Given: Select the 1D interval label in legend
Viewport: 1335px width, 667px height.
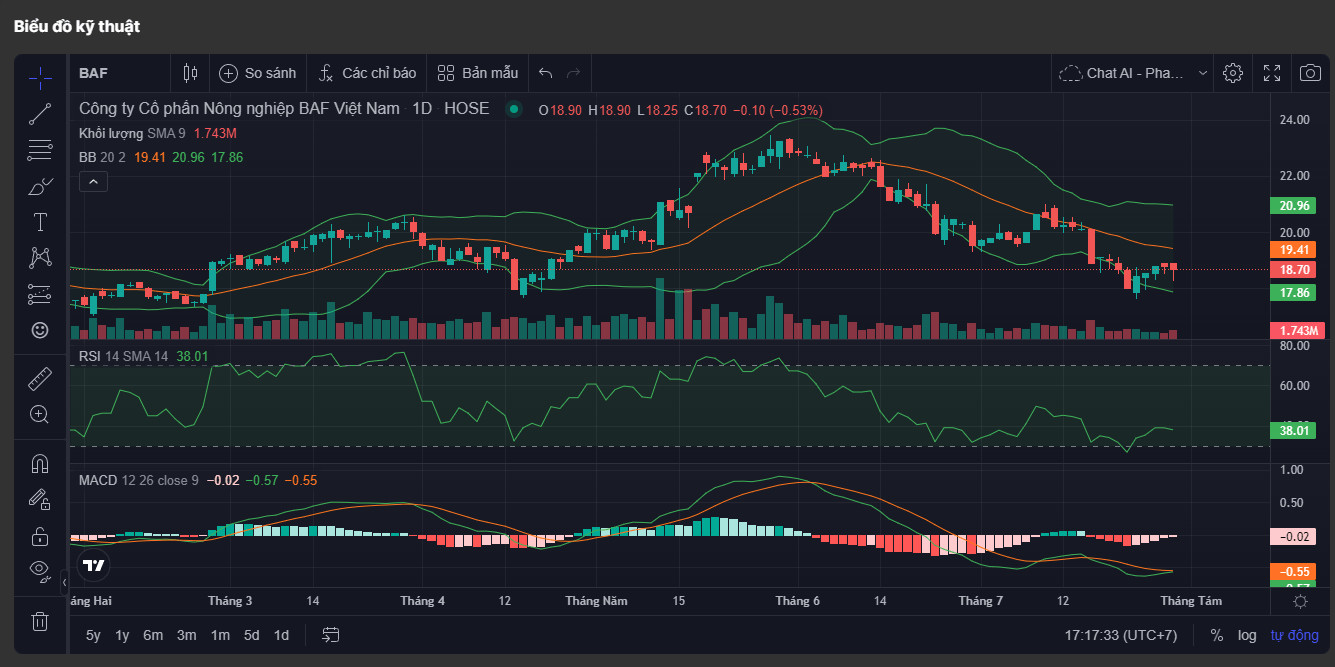Looking at the screenshot, I should 422,109.
